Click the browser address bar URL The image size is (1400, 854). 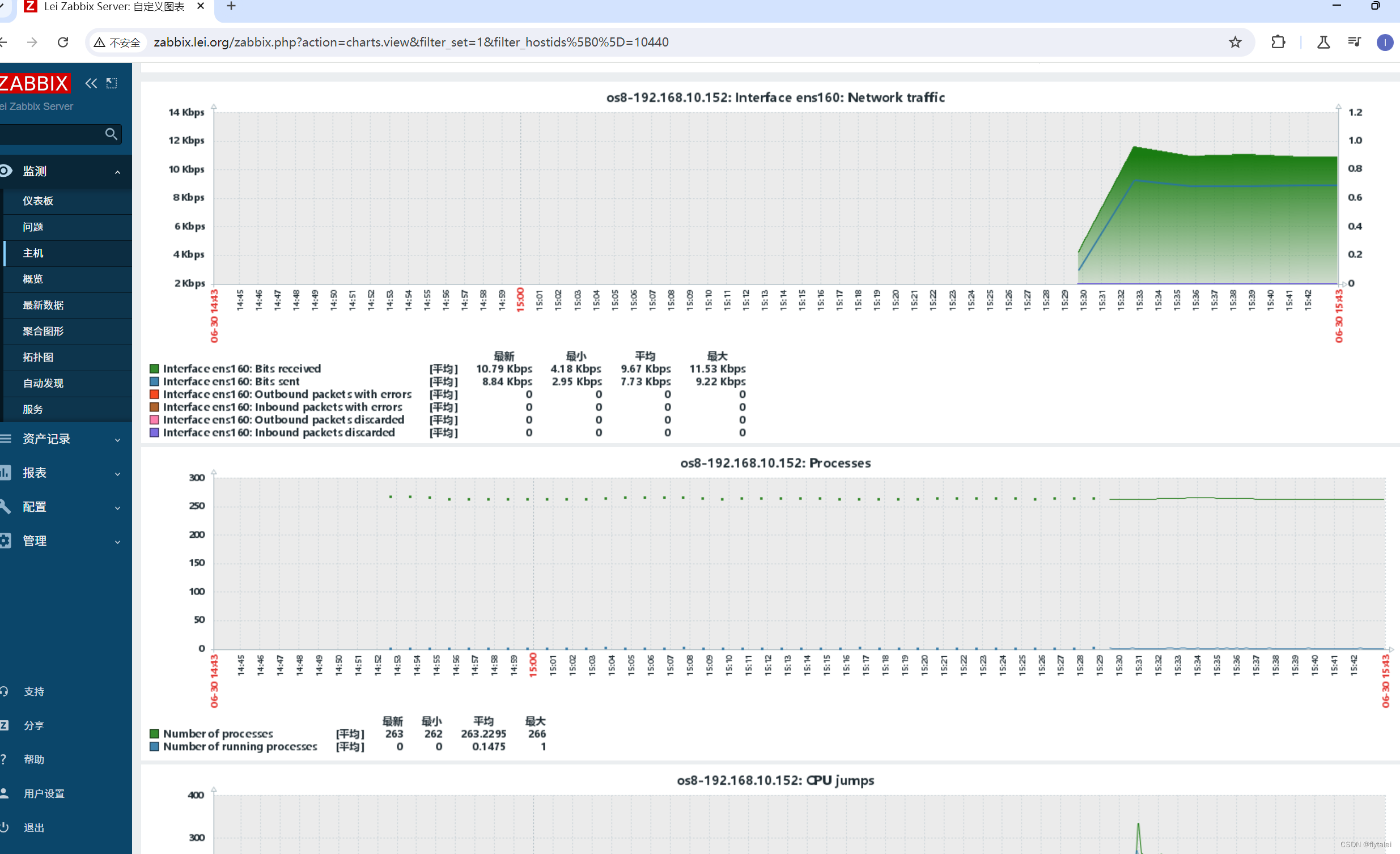click(x=411, y=42)
